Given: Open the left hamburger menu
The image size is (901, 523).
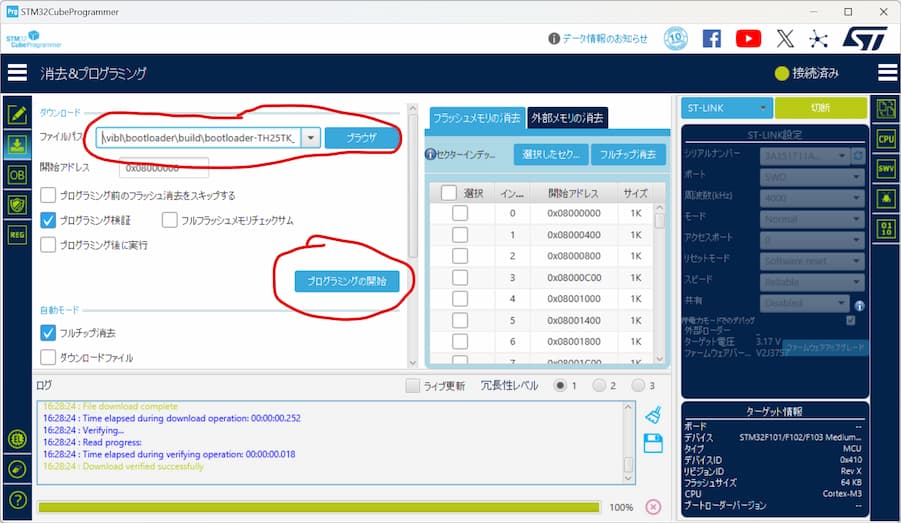Looking at the screenshot, I should (17, 73).
